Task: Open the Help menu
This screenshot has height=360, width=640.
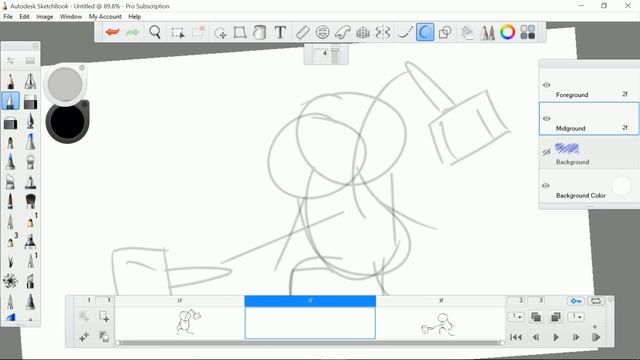Action: pyautogui.click(x=135, y=17)
